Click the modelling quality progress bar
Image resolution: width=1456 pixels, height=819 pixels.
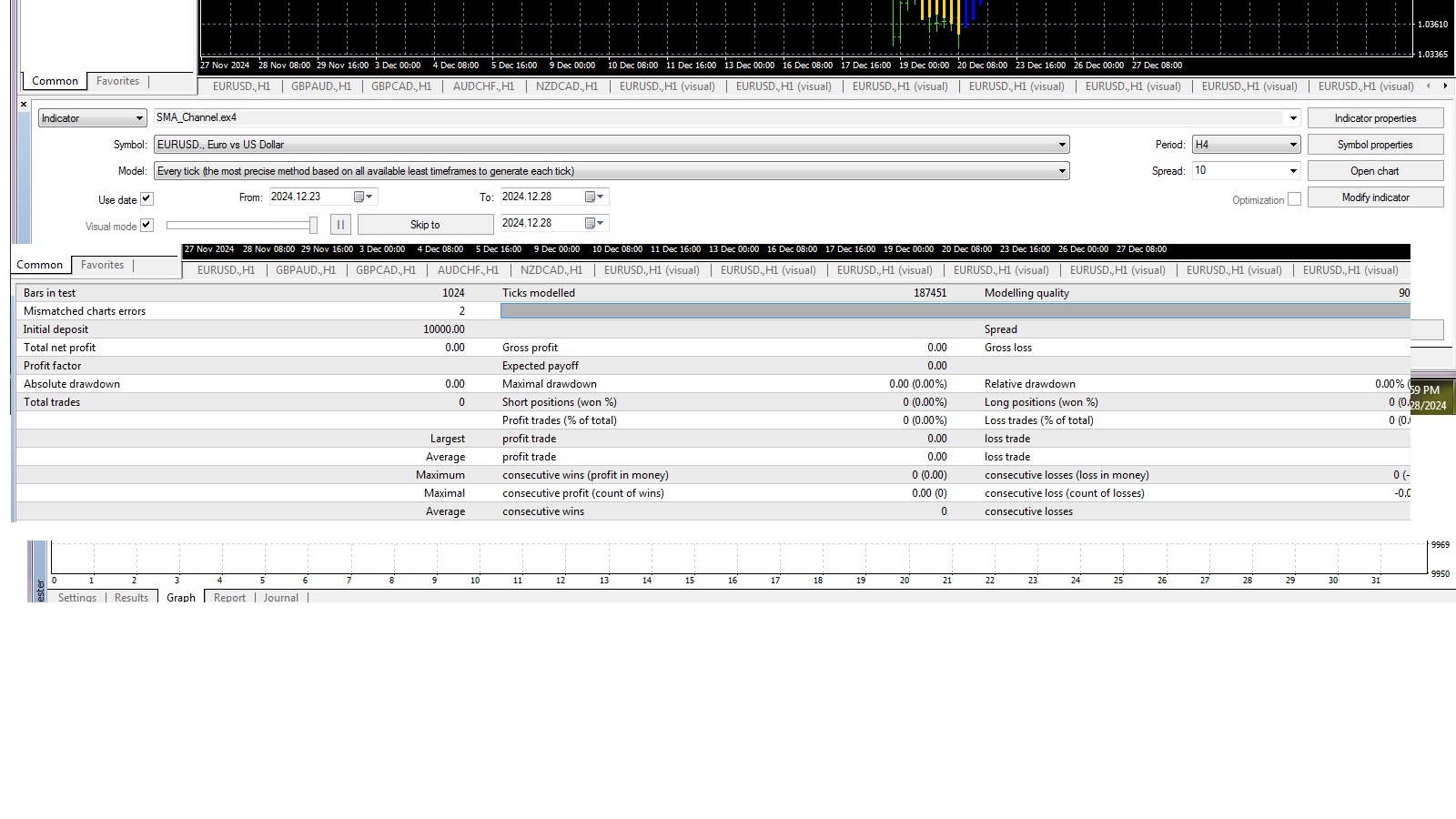coord(955,311)
